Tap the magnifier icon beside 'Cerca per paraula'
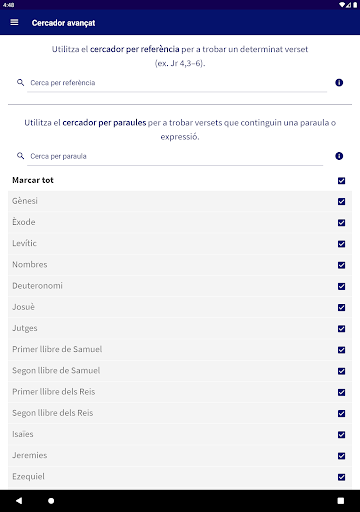The height and width of the screenshot is (512, 360). coord(20,156)
